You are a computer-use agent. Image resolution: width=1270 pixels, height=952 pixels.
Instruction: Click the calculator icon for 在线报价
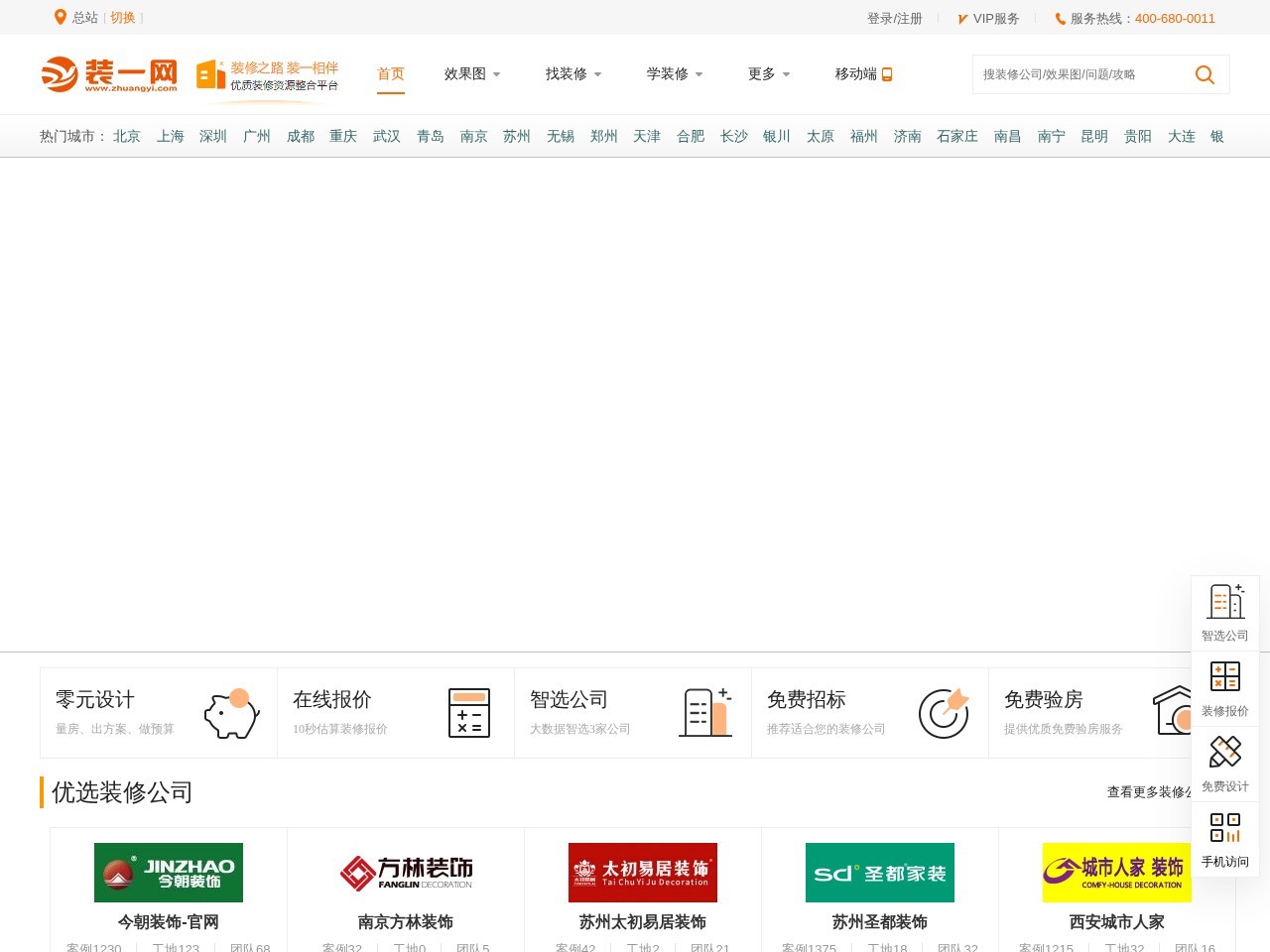point(469,713)
